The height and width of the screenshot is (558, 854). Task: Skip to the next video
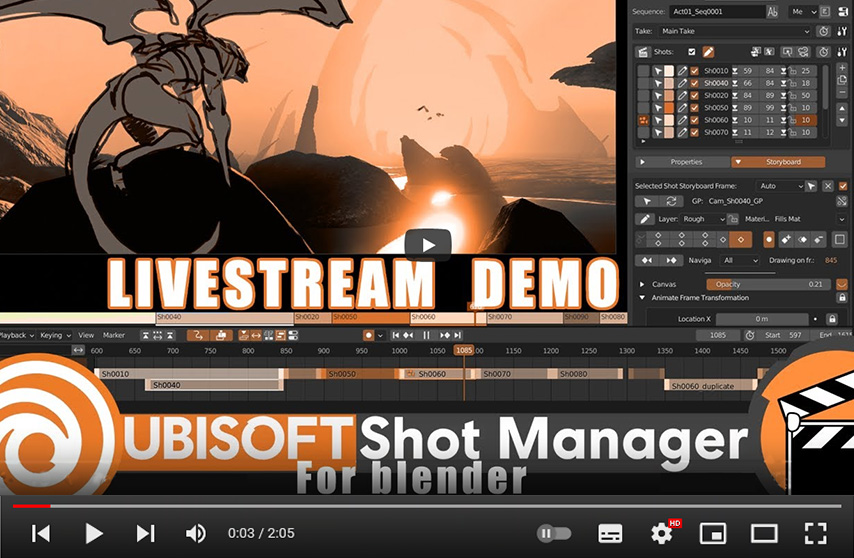pos(145,534)
